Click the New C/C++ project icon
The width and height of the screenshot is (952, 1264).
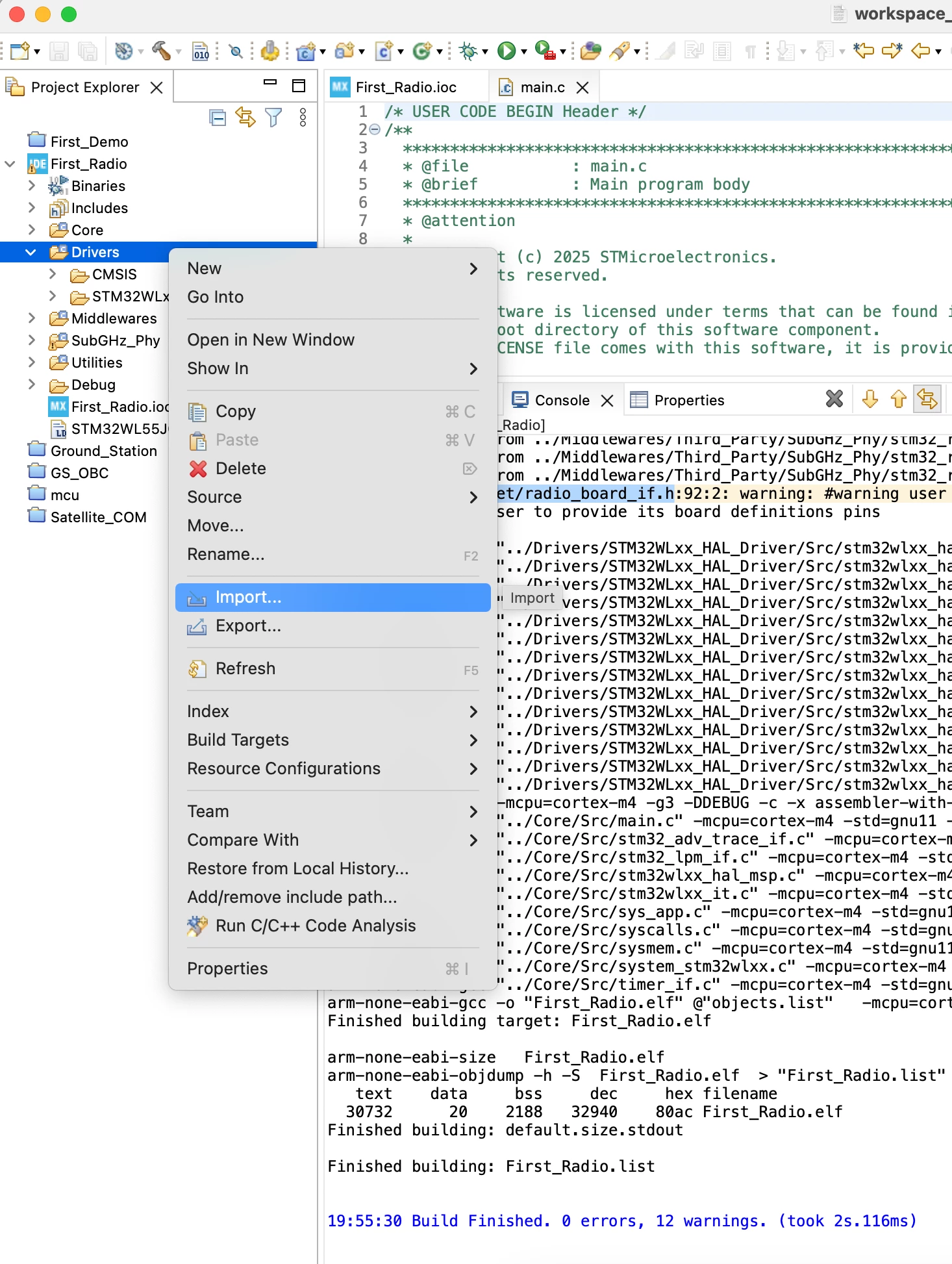pyautogui.click(x=305, y=51)
